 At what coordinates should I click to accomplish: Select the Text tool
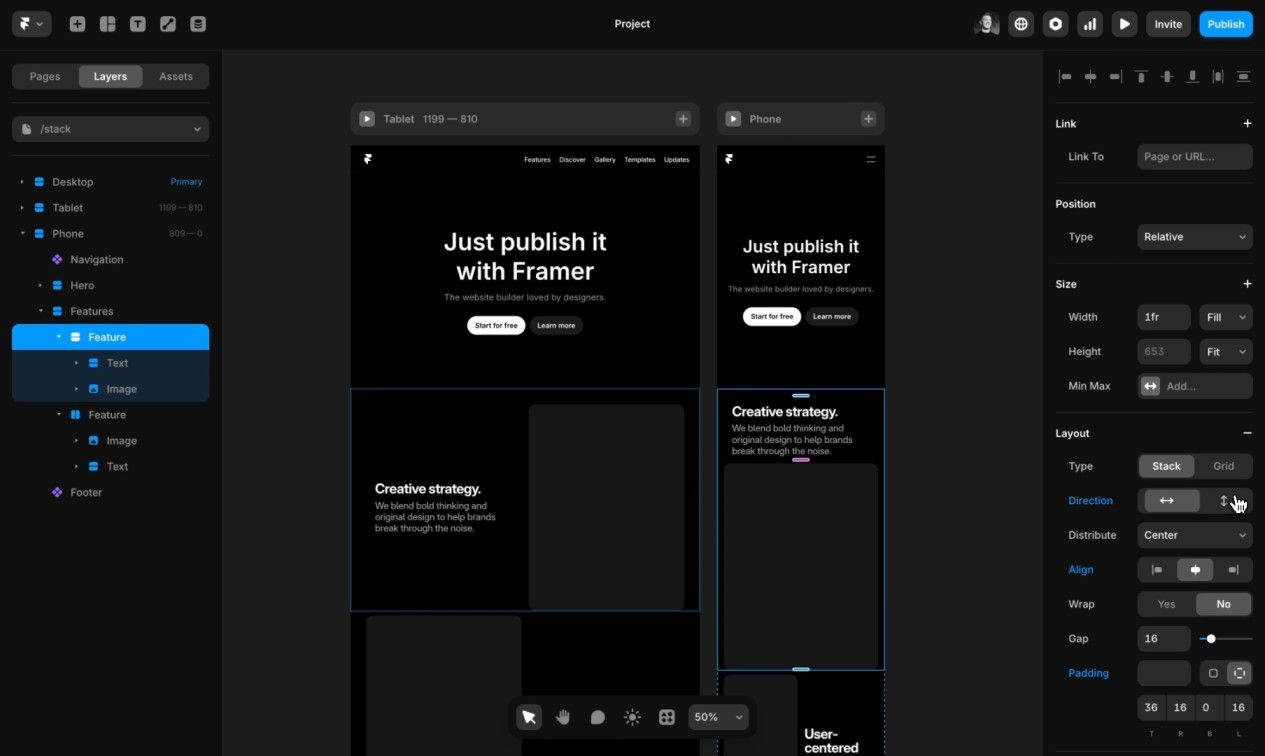[x=137, y=23]
